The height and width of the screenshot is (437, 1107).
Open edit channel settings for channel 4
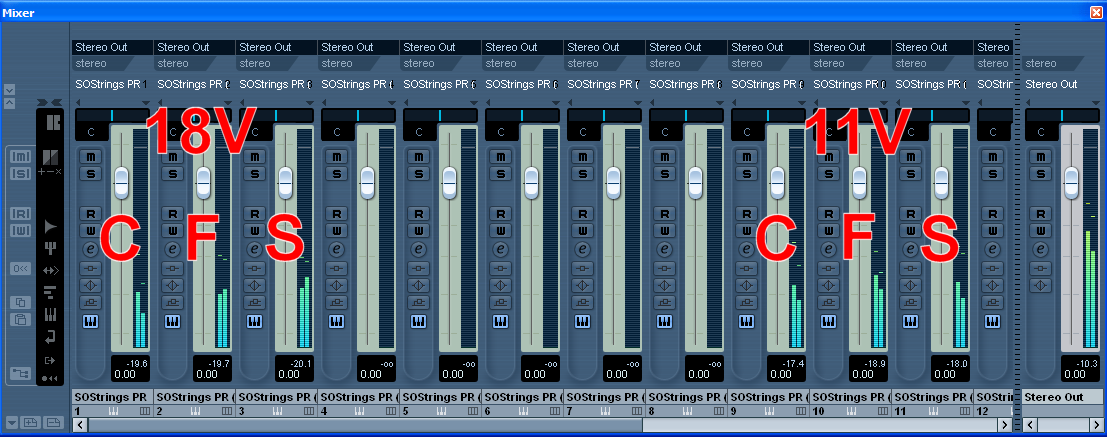336,249
